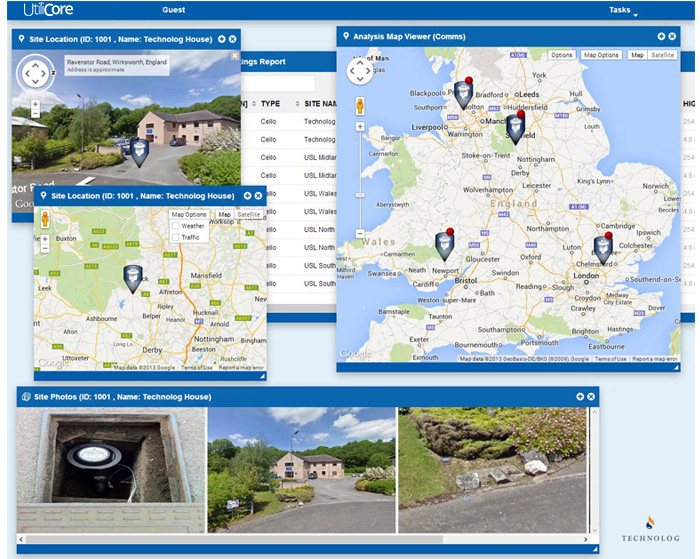Select Pegman in the Site Location map
700x559 pixels.
(45, 219)
